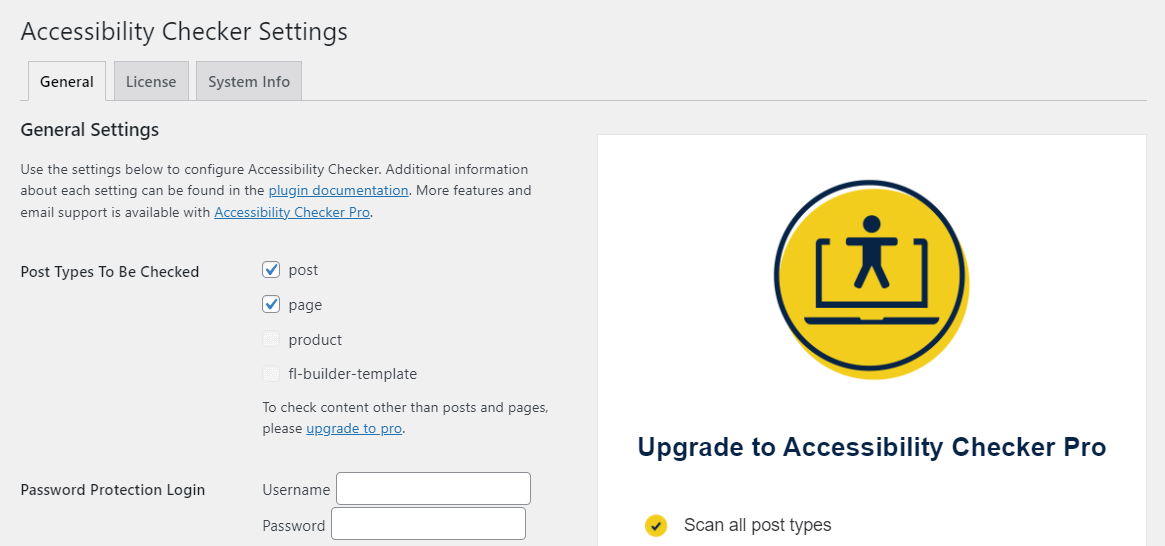Click the Post Types To Be Checked label
The image size is (1165, 546).
tap(110, 272)
